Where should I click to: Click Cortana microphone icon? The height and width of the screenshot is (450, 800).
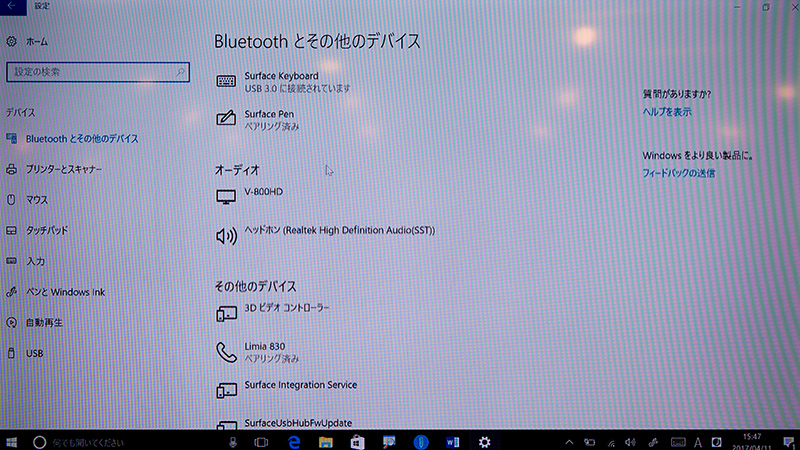[x=233, y=442]
